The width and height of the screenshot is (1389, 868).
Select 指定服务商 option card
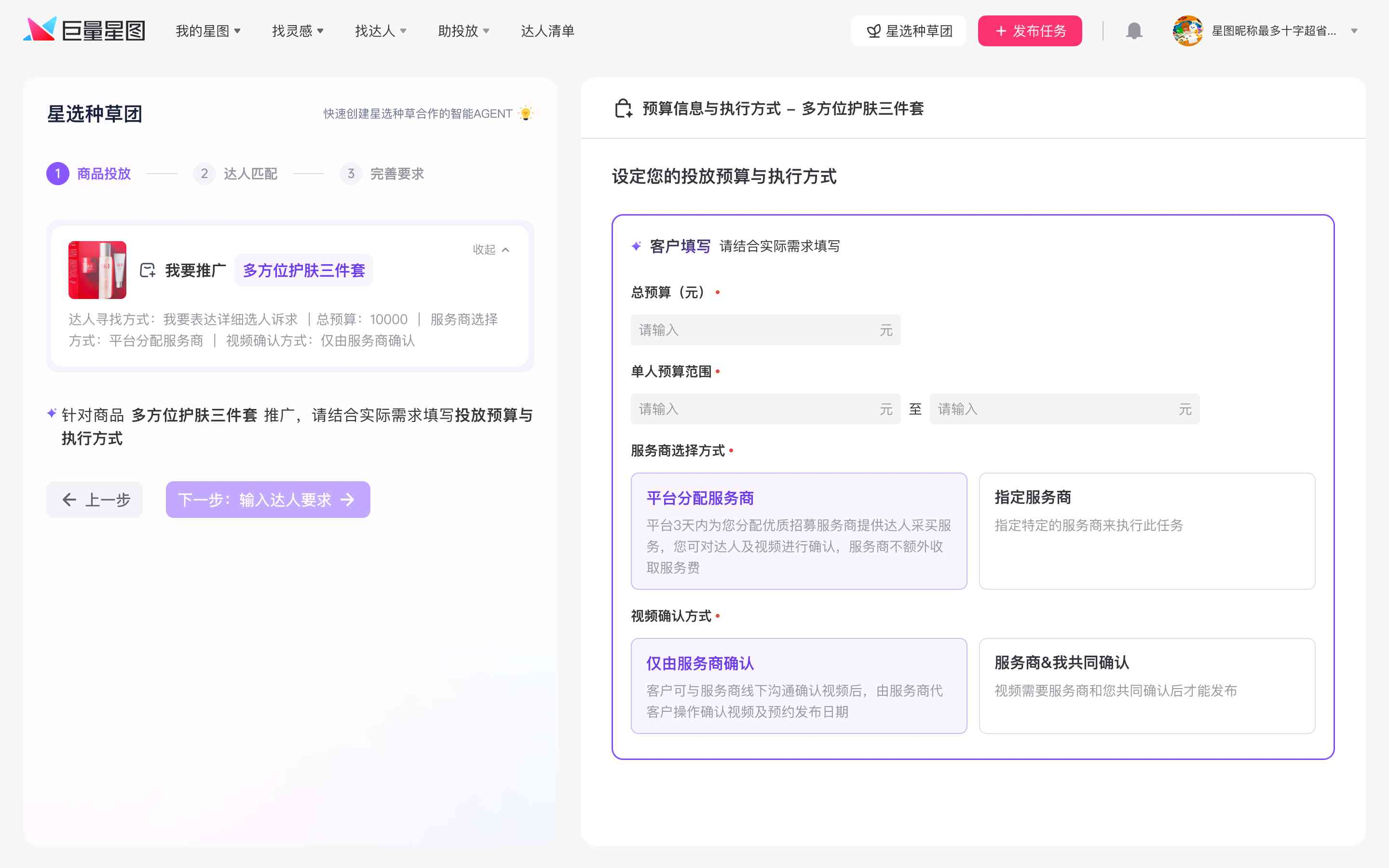(1147, 531)
